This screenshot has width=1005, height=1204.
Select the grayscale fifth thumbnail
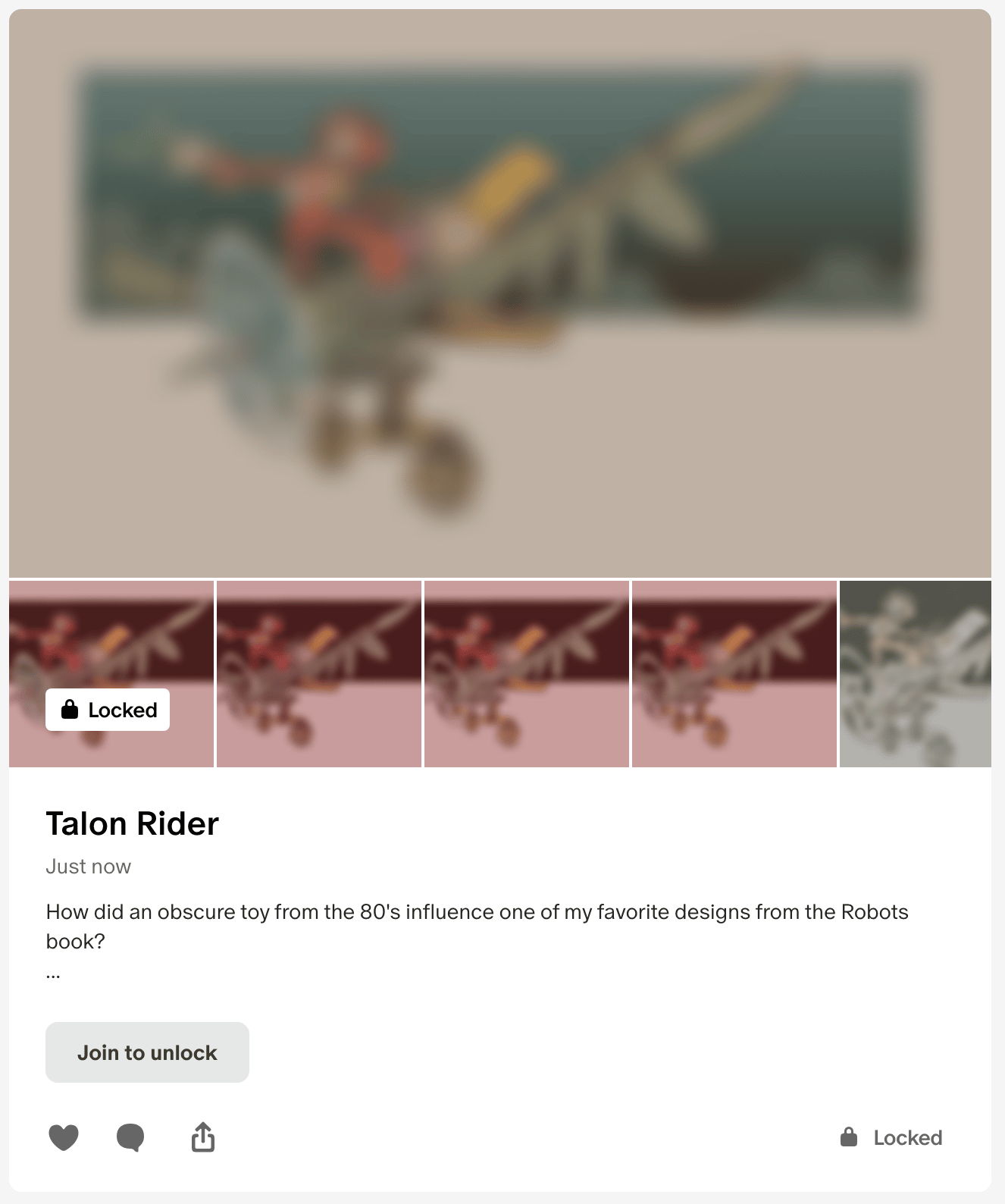click(x=916, y=674)
